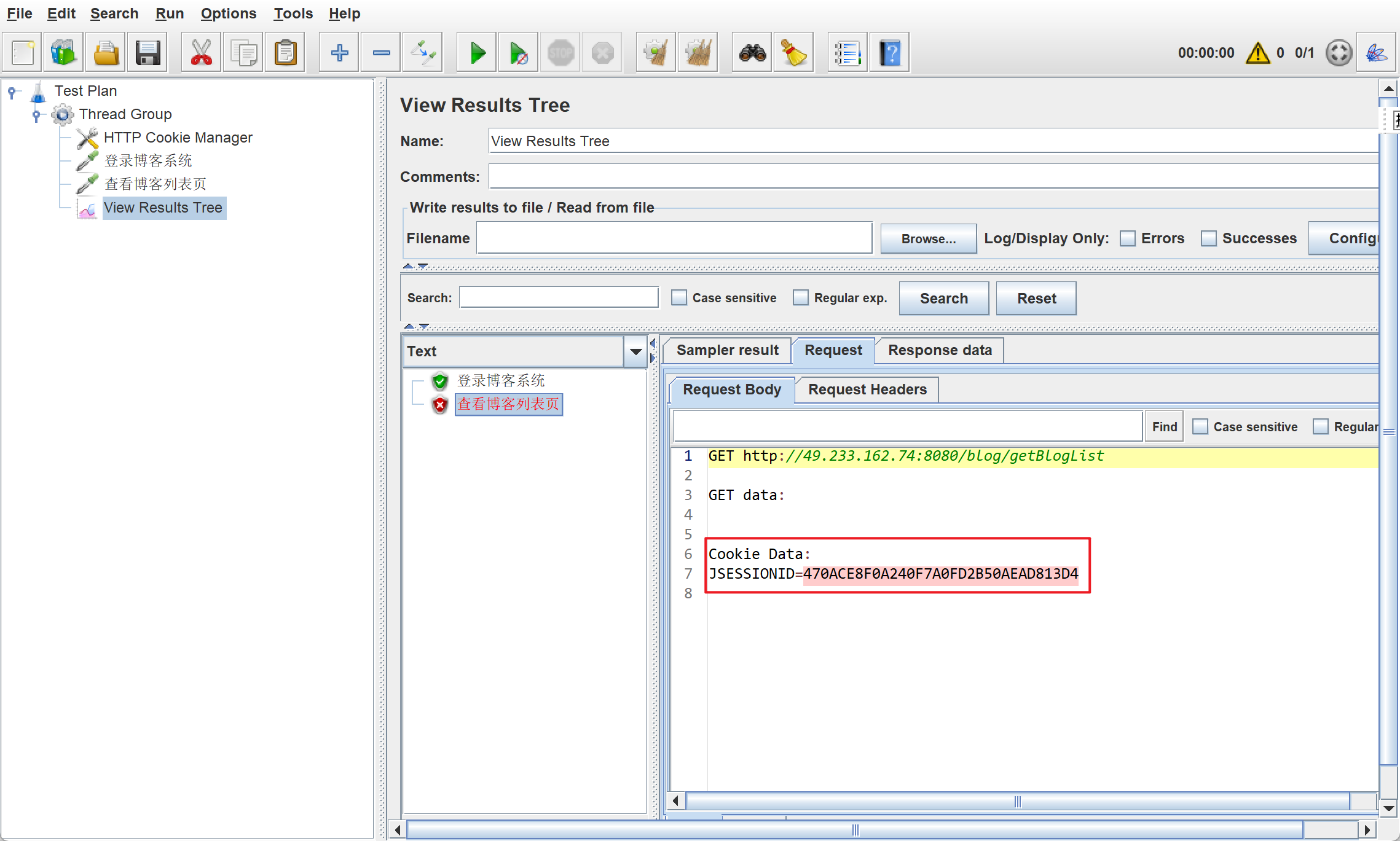Viewport: 1400px width, 841px height.
Task: Click the scissors Cut icon
Action: point(201,53)
